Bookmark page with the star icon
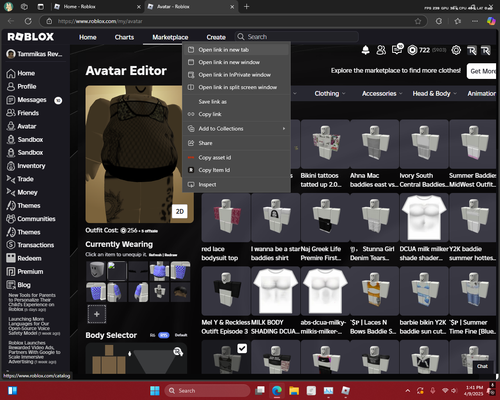Screen dimensions: 500x400 click(x=418, y=21)
